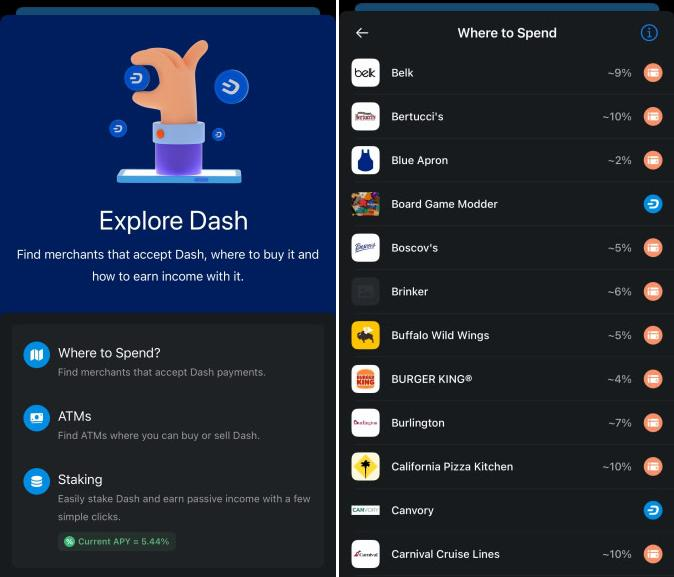
Task: Open the Burlington merchant name
Action: coord(418,424)
